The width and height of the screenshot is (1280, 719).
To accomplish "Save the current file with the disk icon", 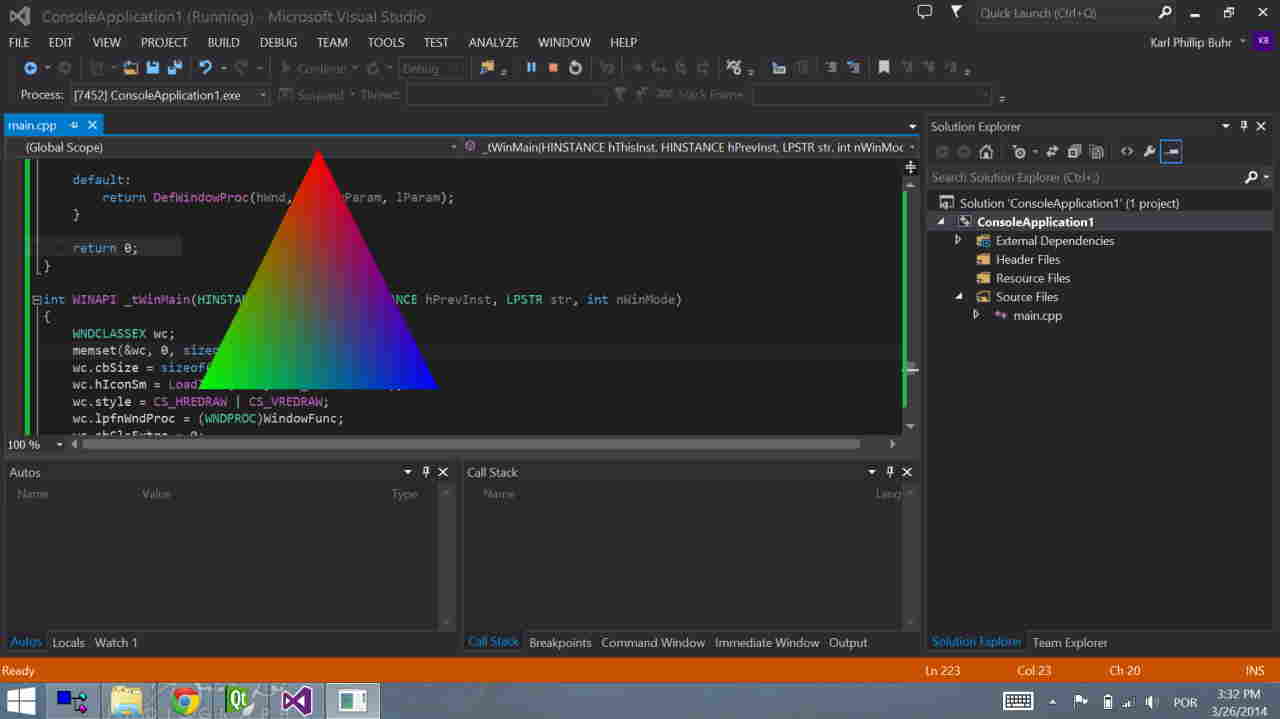I will point(153,68).
